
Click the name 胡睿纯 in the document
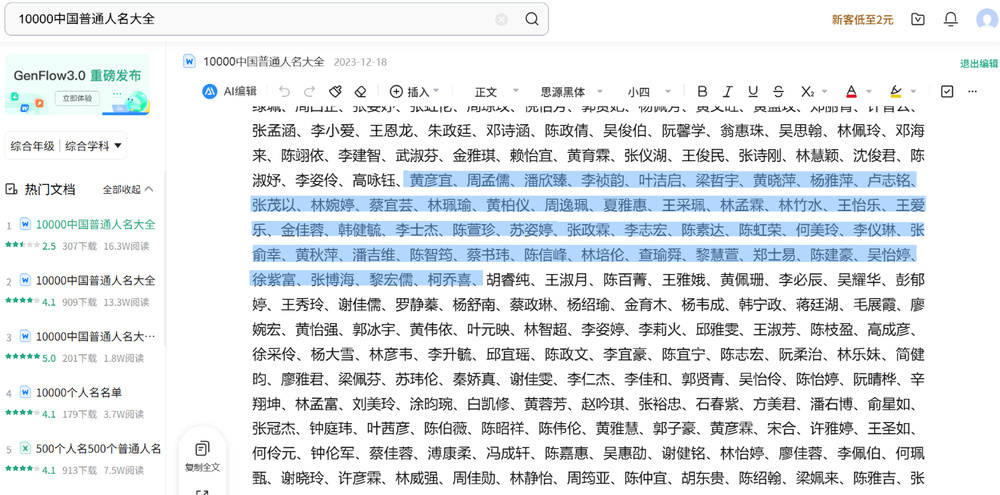[x=508, y=279]
